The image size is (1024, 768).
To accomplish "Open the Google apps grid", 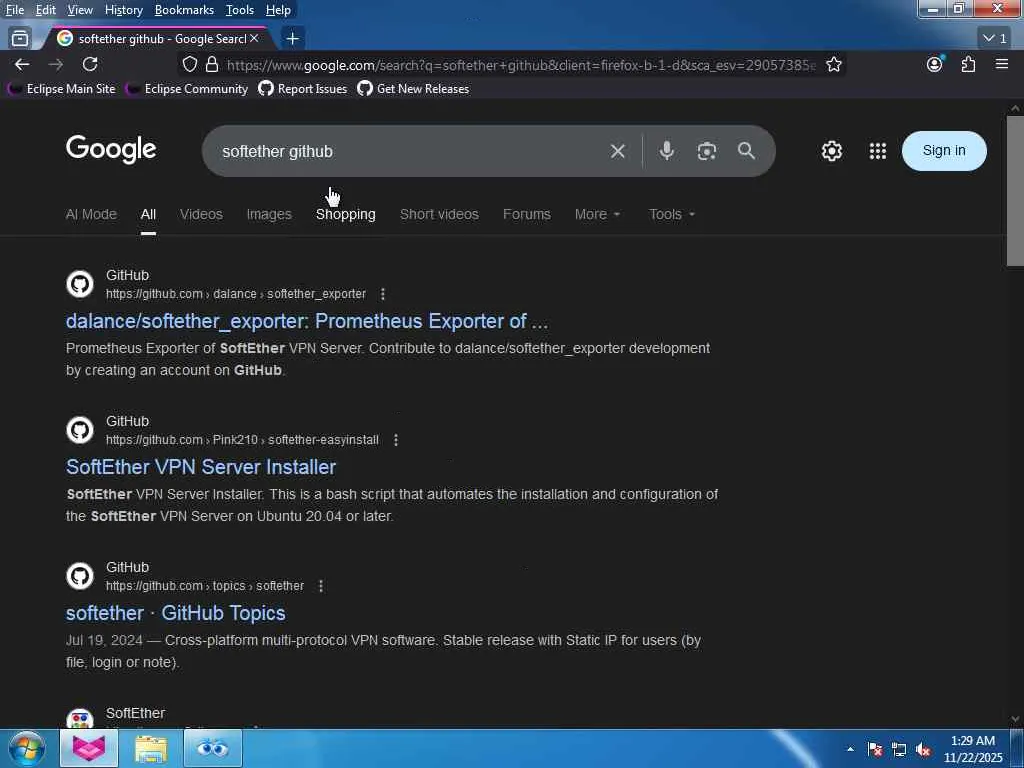I will (x=878, y=151).
